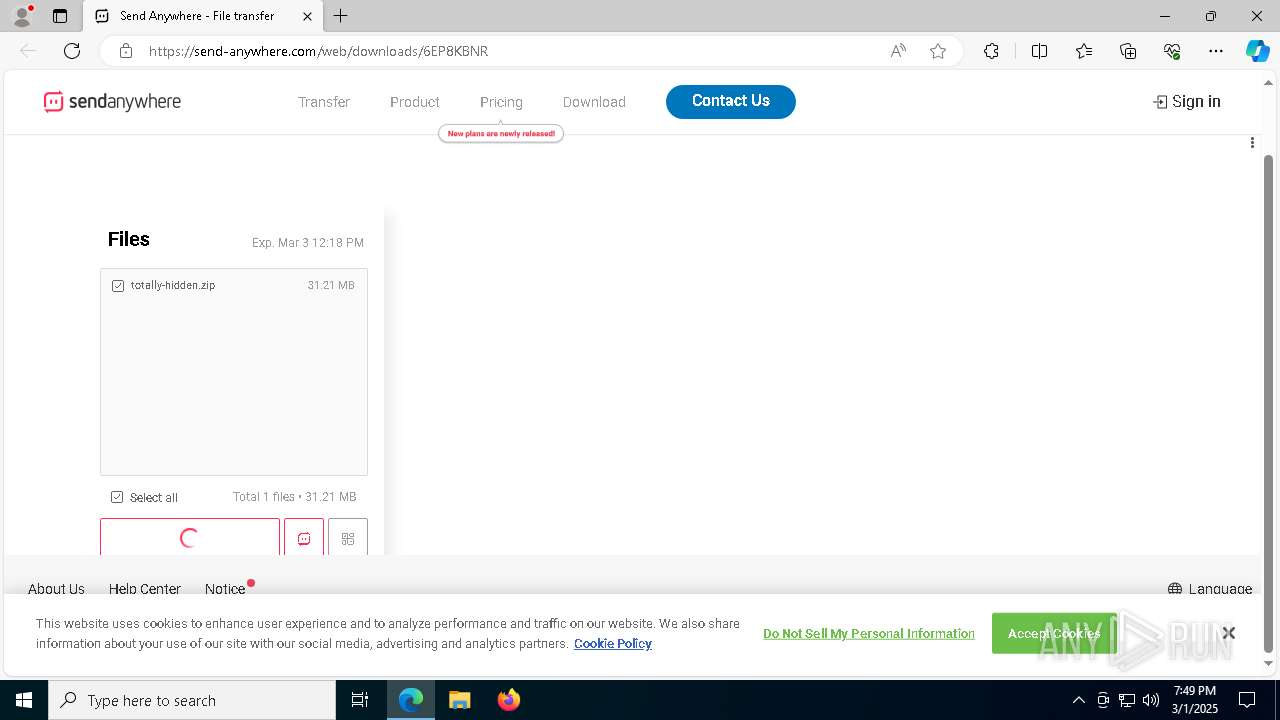Image resolution: width=1280 pixels, height=720 pixels.
Task: Click the 31.21 MB file size text
Action: coord(331,286)
